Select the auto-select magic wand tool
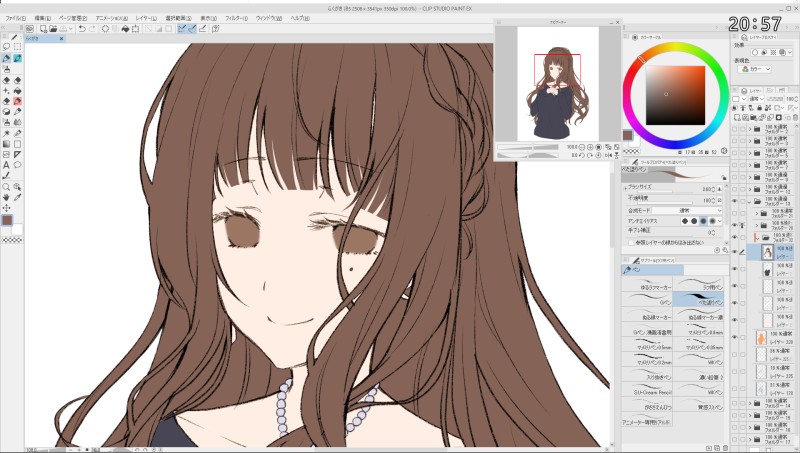 tap(6, 133)
